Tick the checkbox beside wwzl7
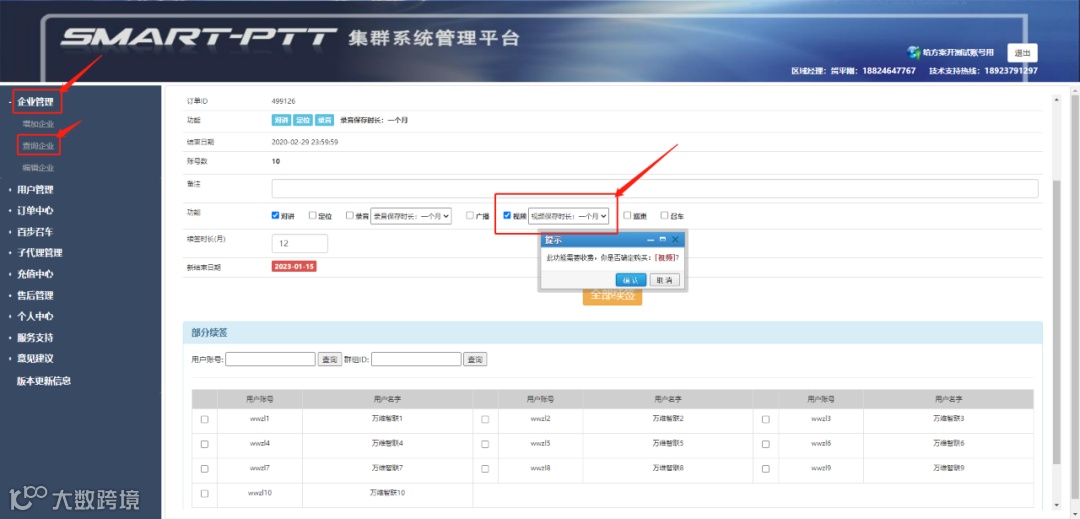Viewport: 1080px width, 519px height. pos(204,469)
